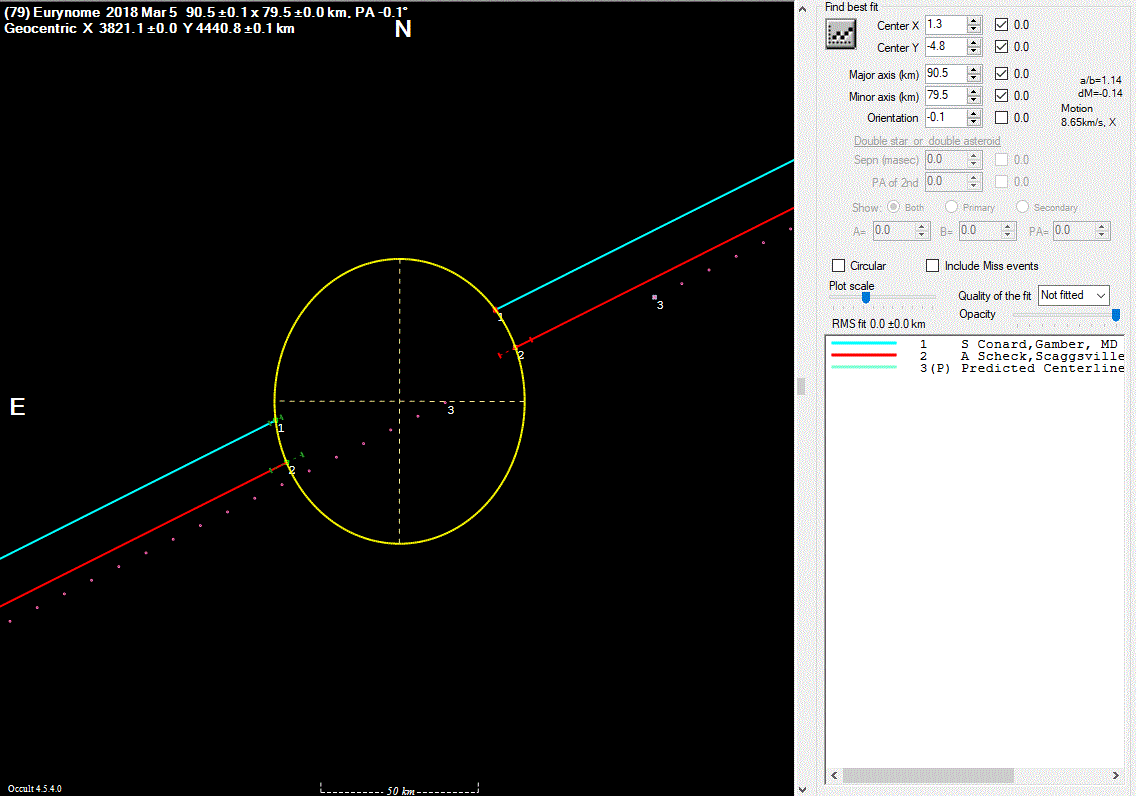Uncheck the Minor axis fit checkbox
Screen dimensions: 1136x796
point(1001,95)
